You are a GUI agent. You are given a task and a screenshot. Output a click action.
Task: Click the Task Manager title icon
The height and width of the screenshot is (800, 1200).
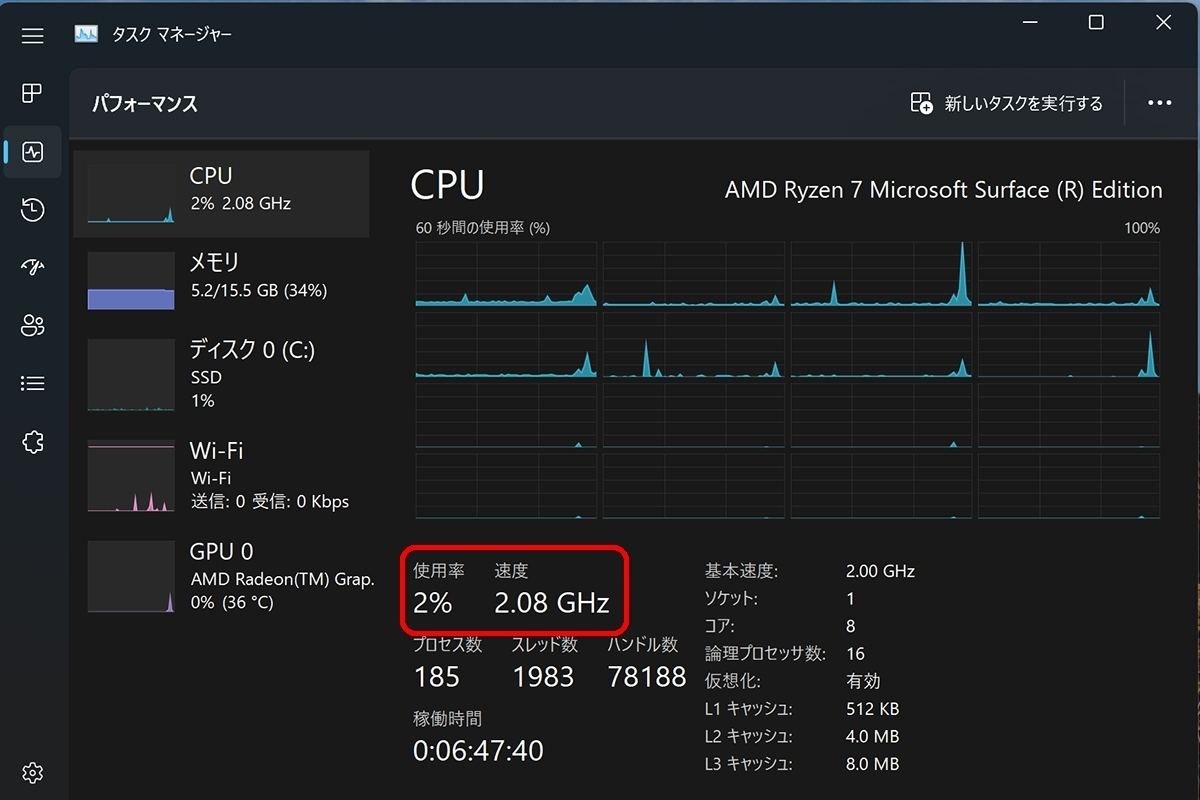pyautogui.click(x=86, y=35)
